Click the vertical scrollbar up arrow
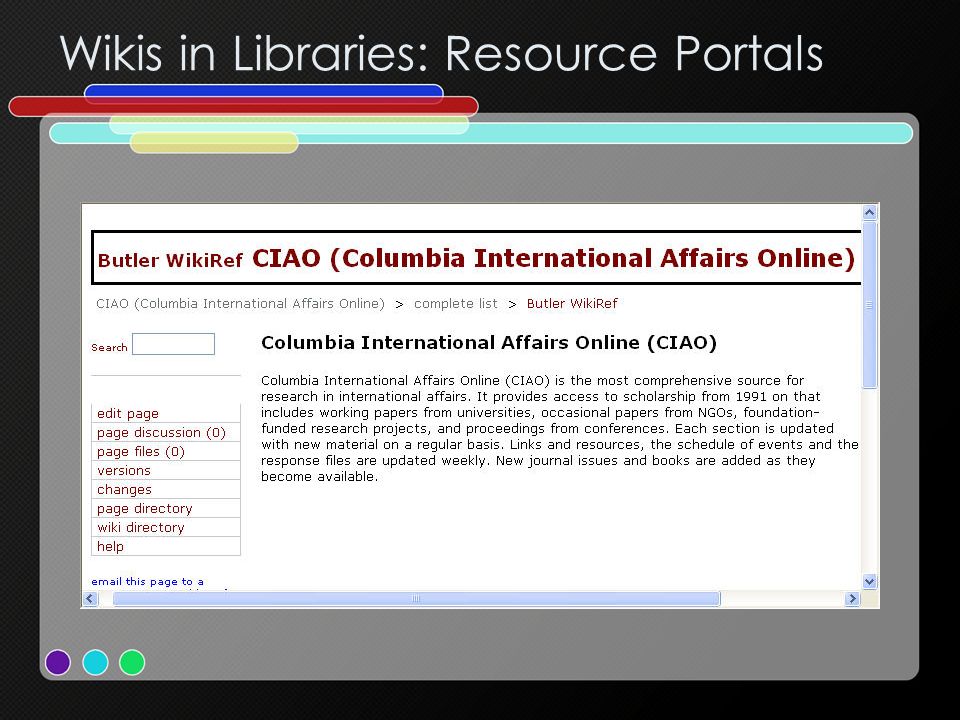The width and height of the screenshot is (960, 720). pyautogui.click(x=869, y=213)
